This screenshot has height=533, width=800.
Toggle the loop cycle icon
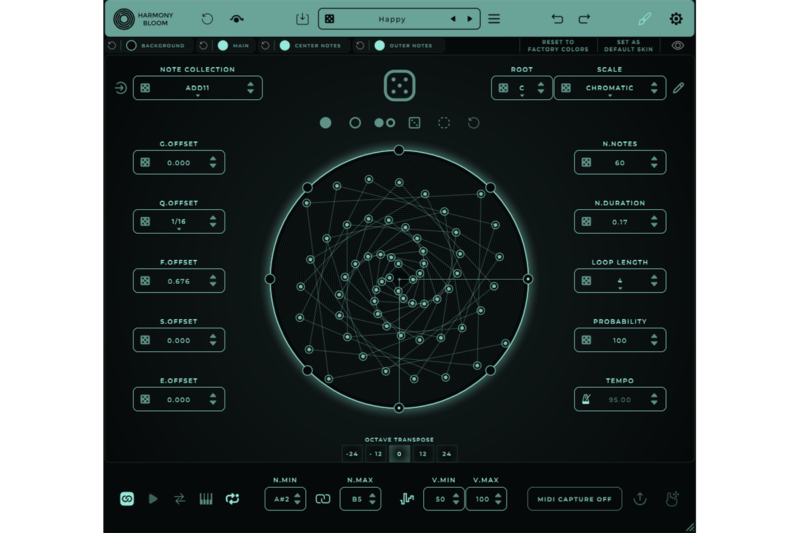click(x=232, y=498)
